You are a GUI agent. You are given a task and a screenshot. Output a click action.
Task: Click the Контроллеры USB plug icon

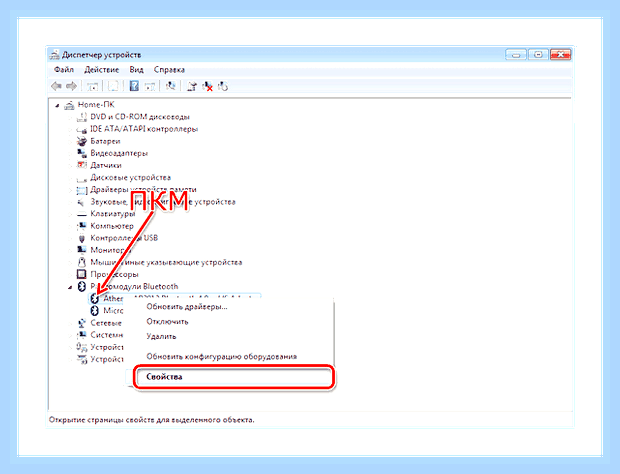click(x=82, y=238)
